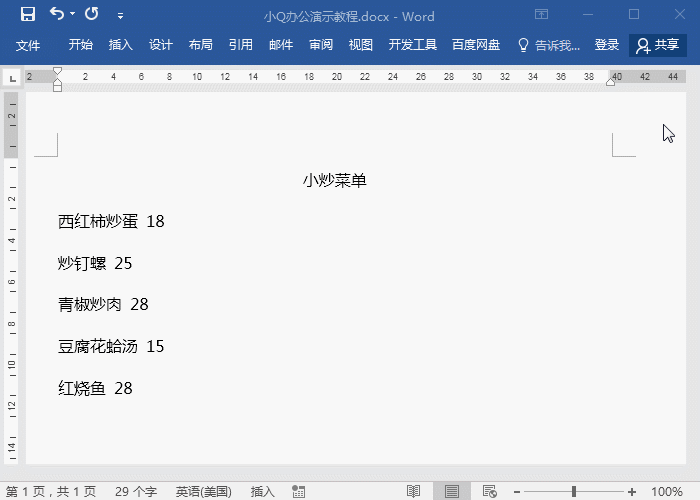Toggle the 插入 overtype mode indicator
The width and height of the screenshot is (700, 500).
click(x=262, y=492)
